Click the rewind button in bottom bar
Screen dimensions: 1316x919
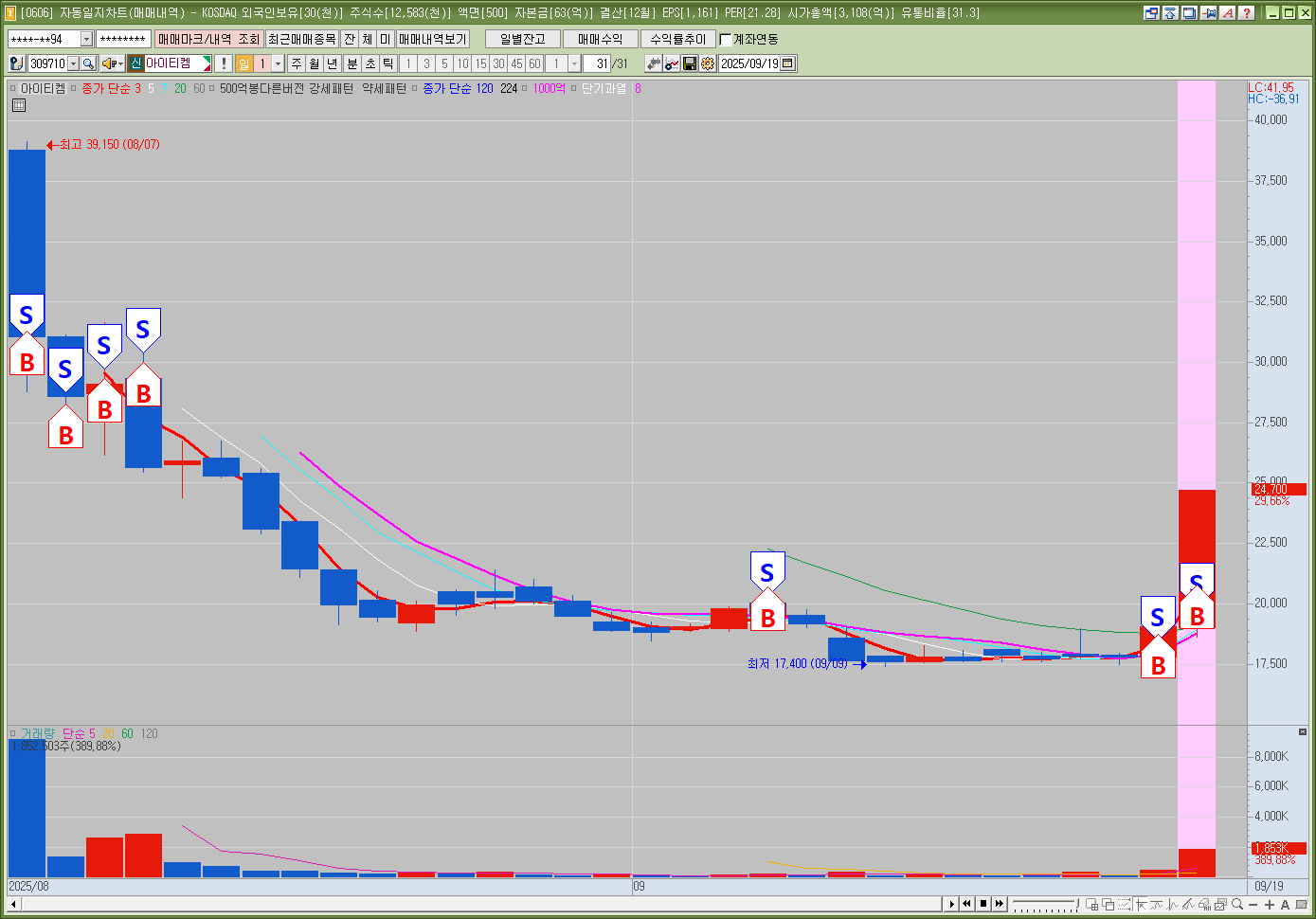967,904
